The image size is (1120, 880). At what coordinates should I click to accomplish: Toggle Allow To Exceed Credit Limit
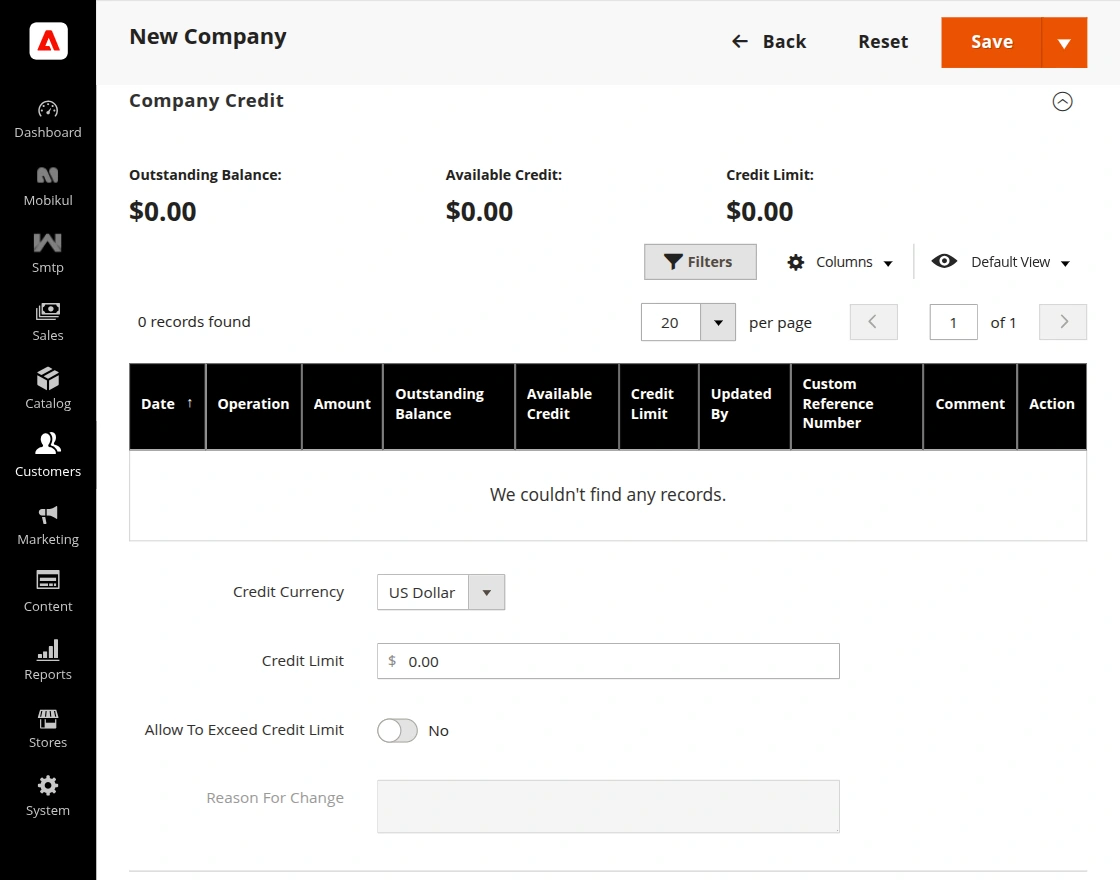tap(397, 731)
